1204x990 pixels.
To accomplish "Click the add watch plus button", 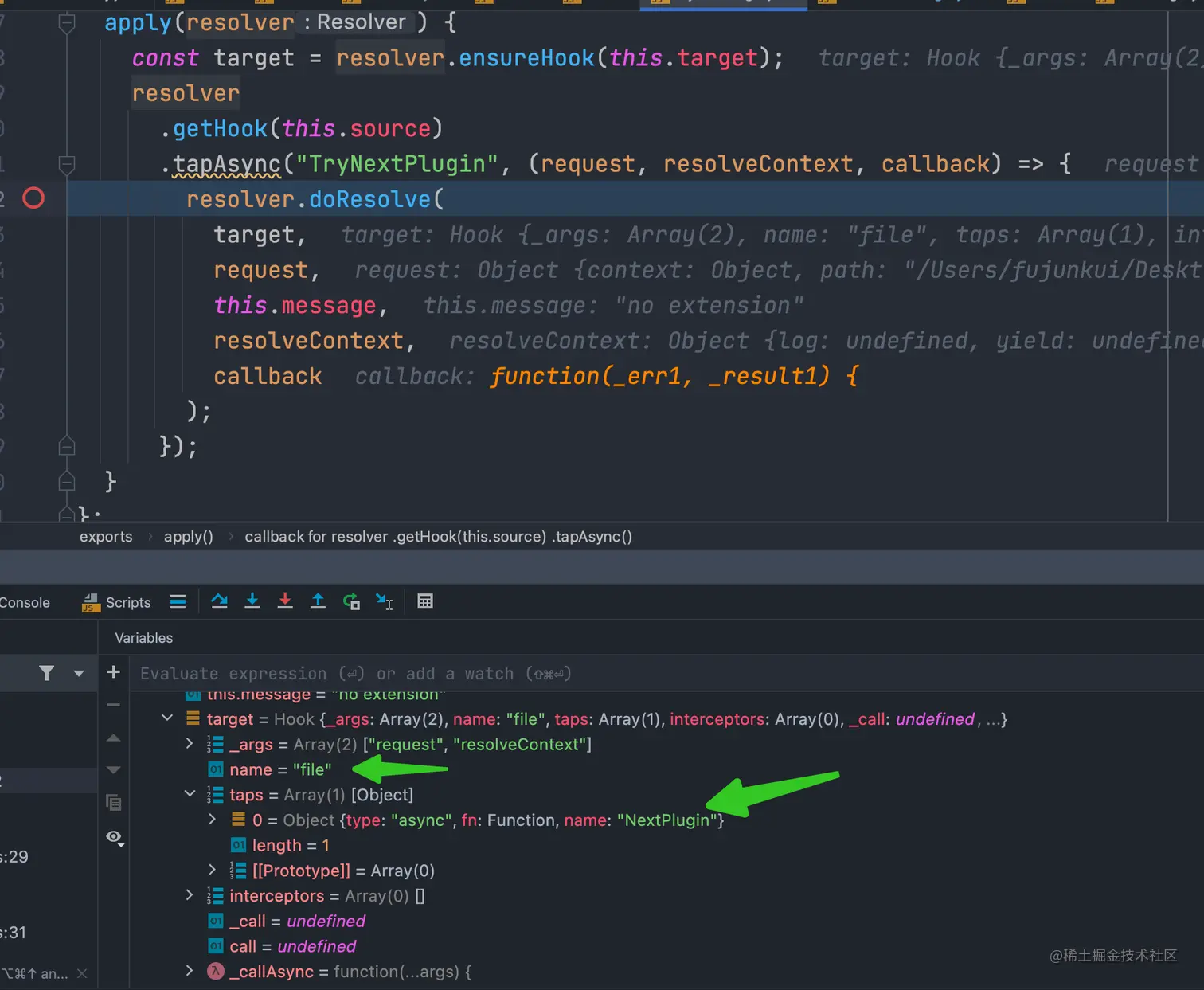I will [114, 672].
